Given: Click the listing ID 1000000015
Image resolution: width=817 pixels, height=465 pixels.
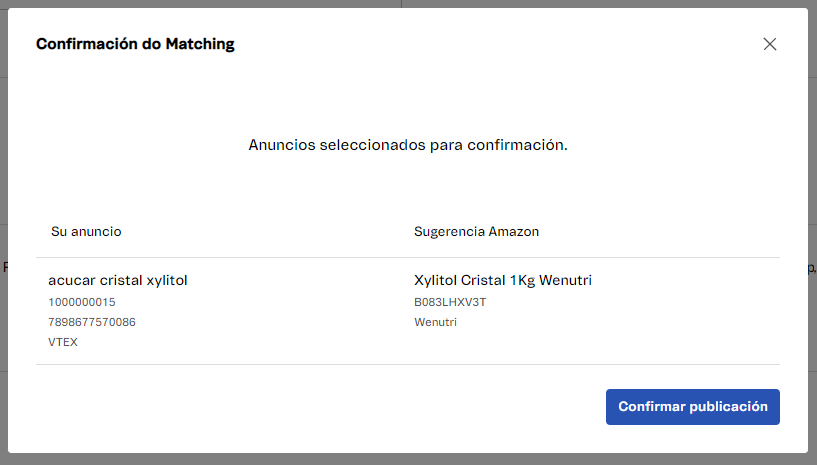Looking at the screenshot, I should (x=82, y=301).
